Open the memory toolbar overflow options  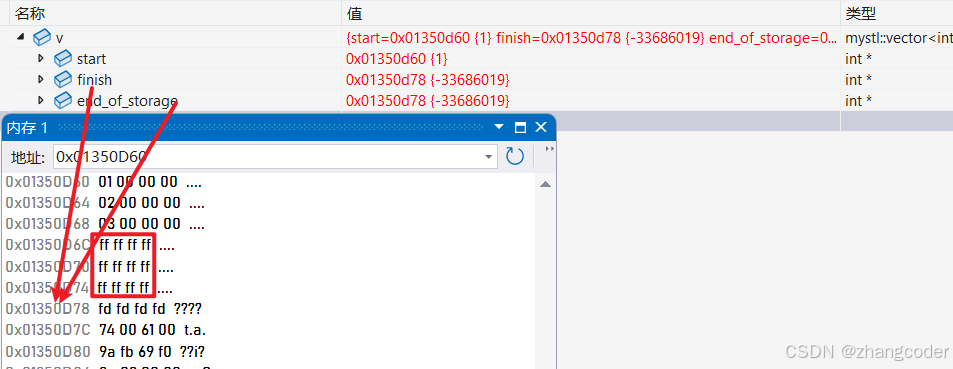pos(549,149)
